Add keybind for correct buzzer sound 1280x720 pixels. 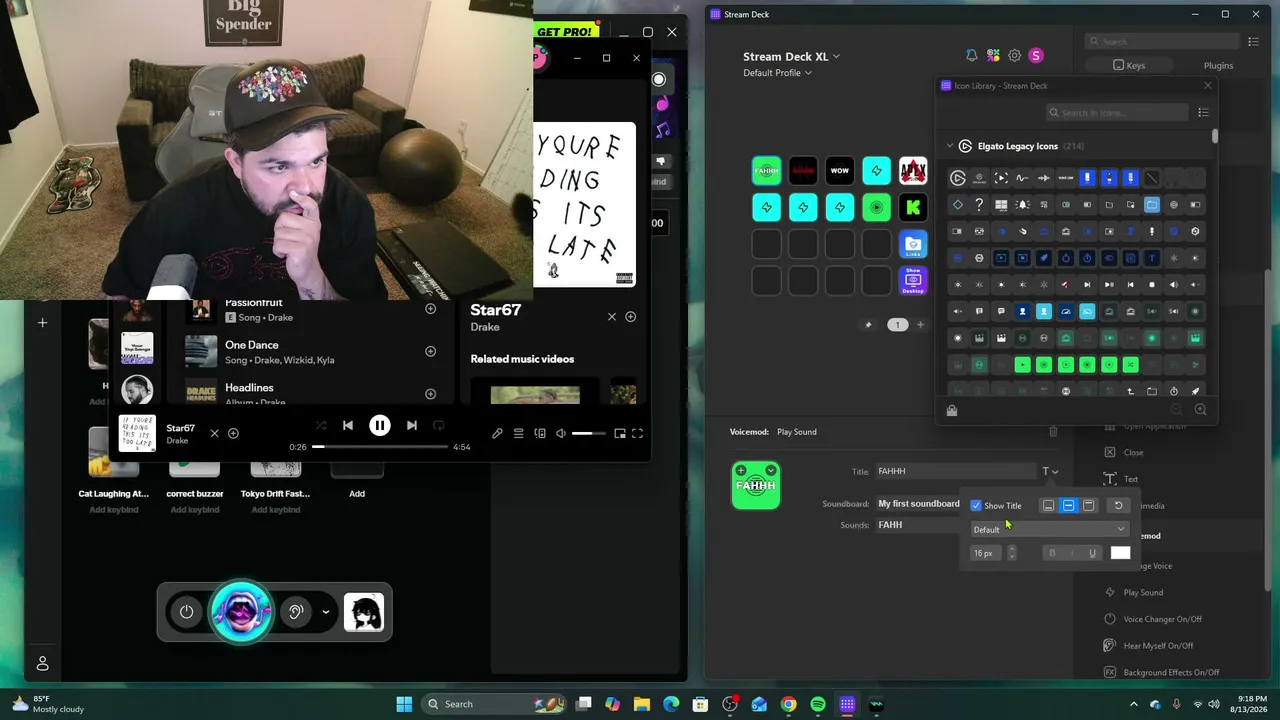coord(195,510)
